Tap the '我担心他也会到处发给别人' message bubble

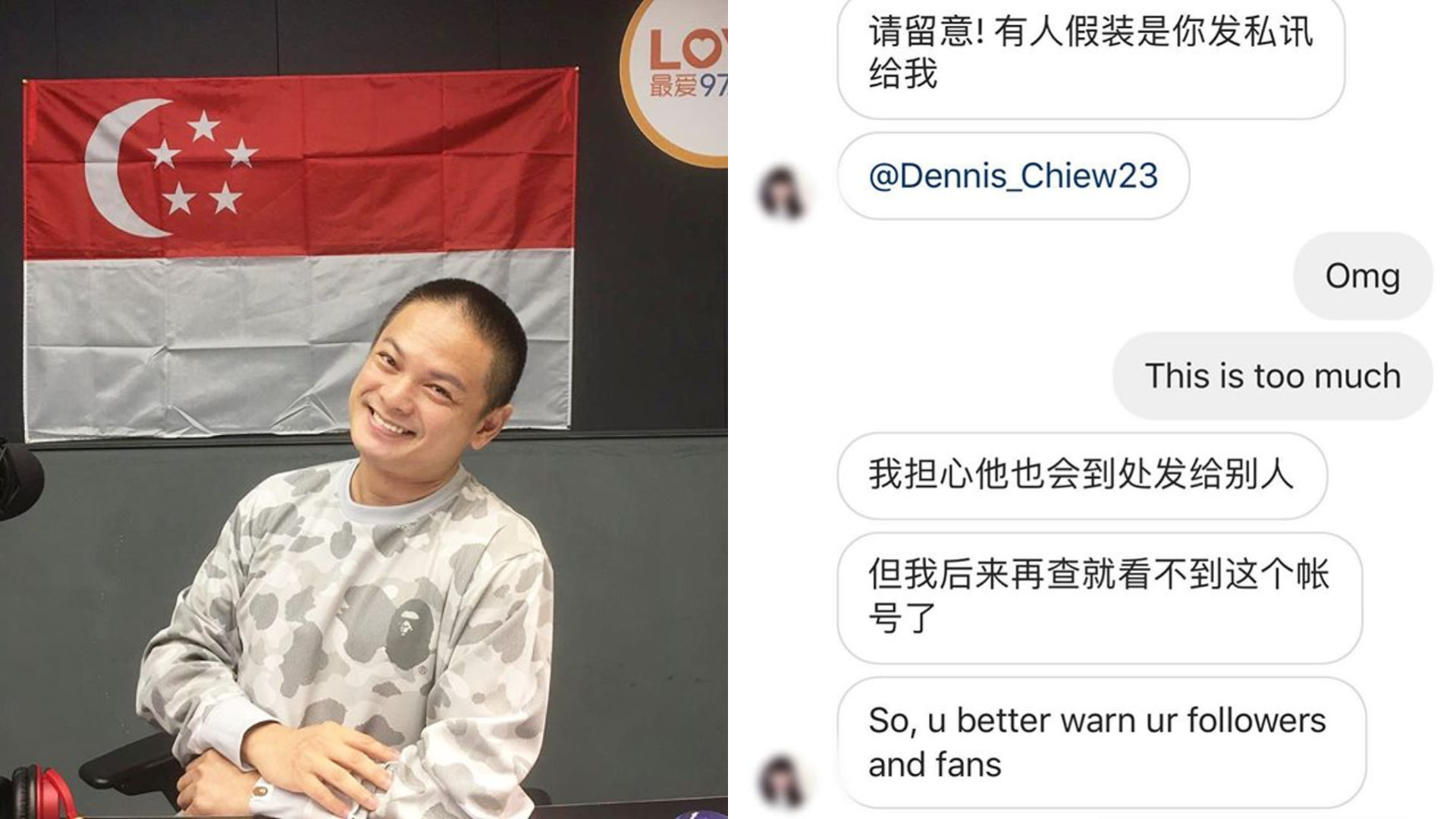click(x=1082, y=475)
